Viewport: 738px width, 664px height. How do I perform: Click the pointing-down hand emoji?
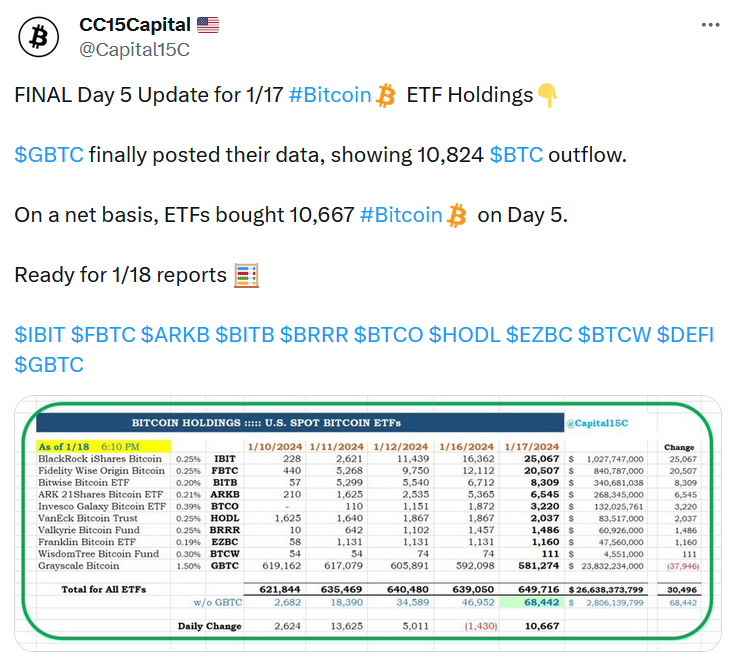[x=547, y=95]
